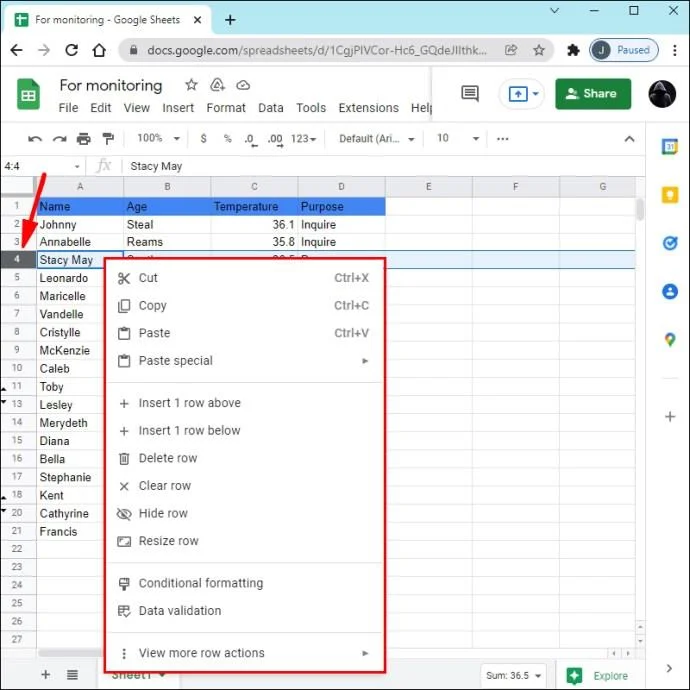Image resolution: width=690 pixels, height=690 pixels.
Task: Open comment history icon
Action: pos(470,93)
